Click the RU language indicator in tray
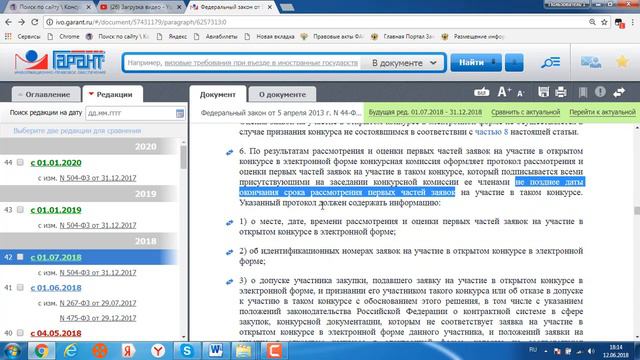This screenshot has width=640, height=360. 533,350
